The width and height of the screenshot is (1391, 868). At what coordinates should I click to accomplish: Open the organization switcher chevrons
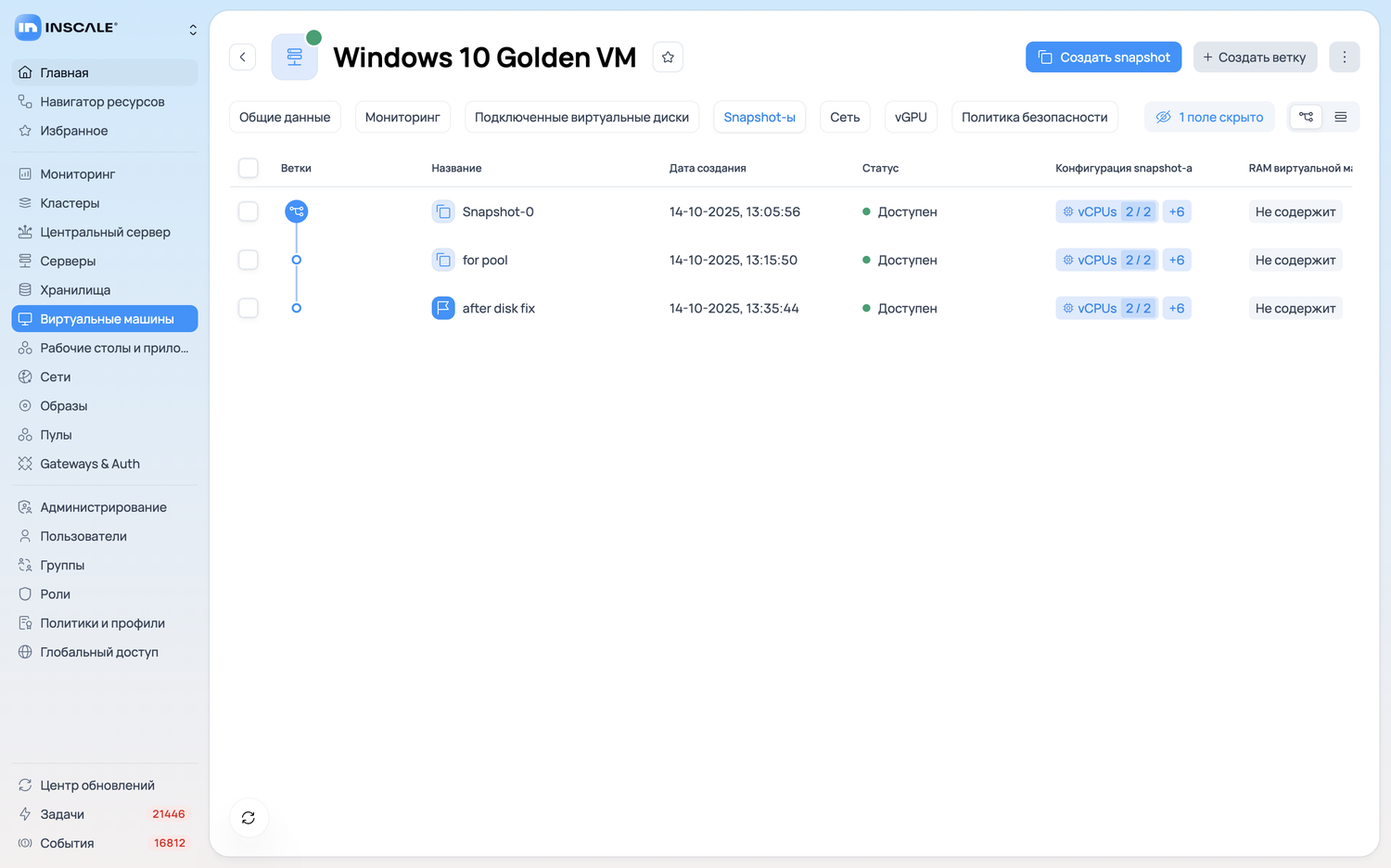[193, 30]
